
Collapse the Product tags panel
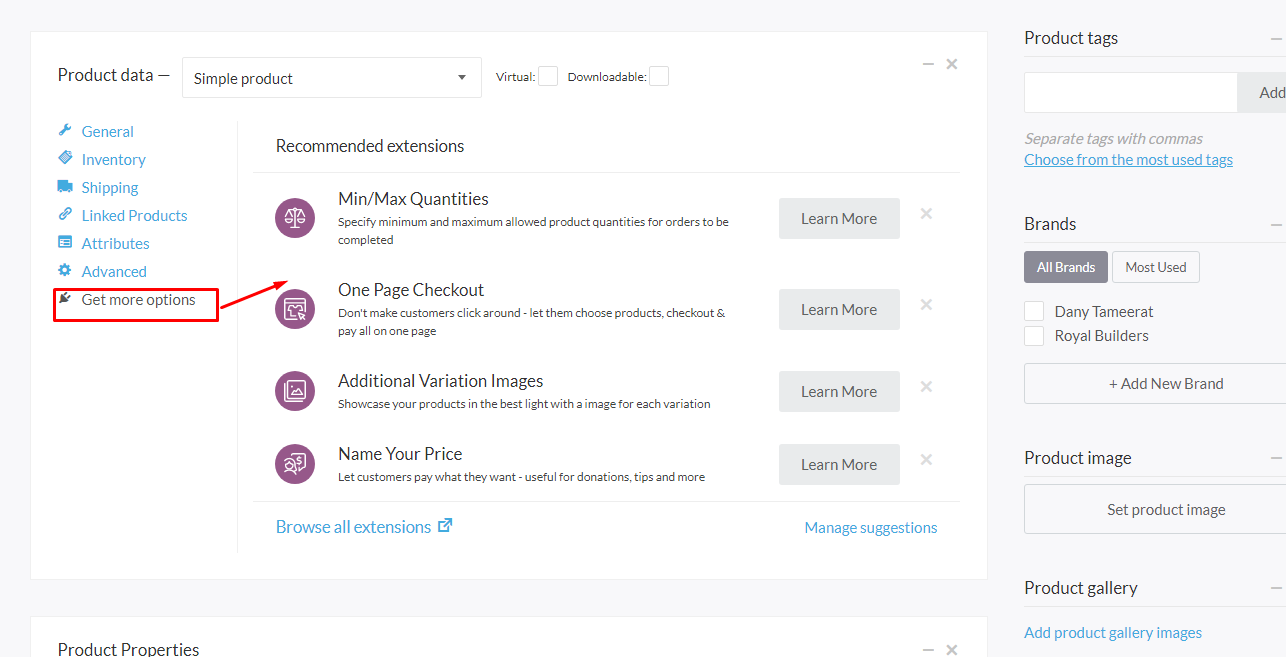tap(1276, 39)
